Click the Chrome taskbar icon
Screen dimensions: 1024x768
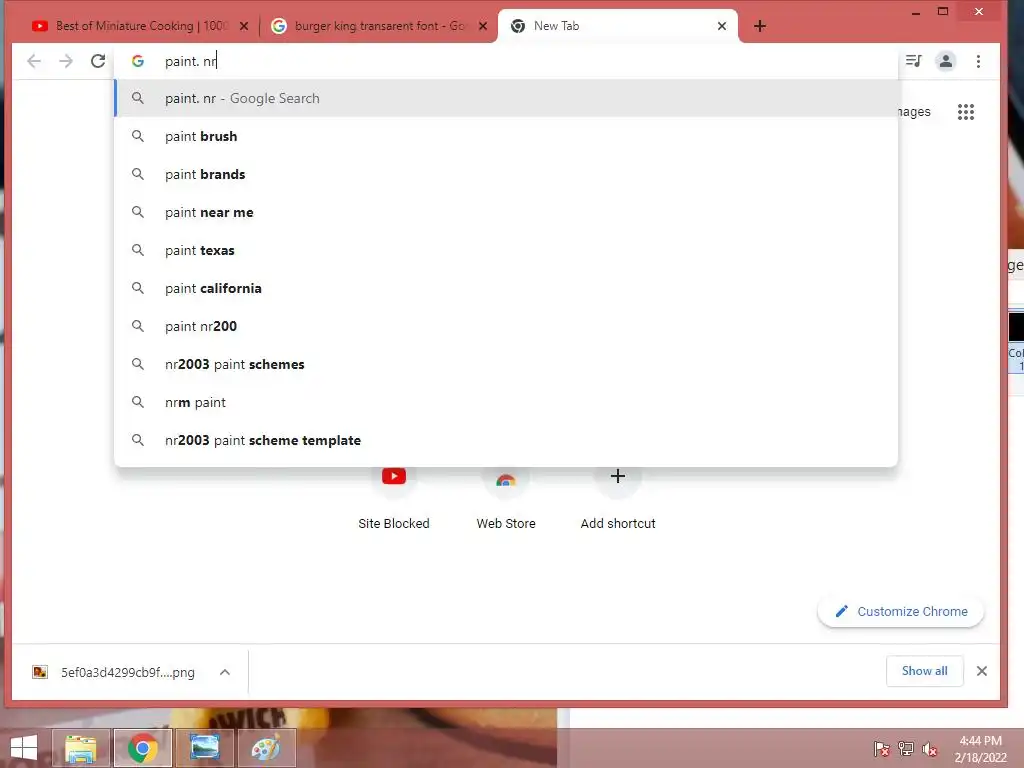[142, 748]
